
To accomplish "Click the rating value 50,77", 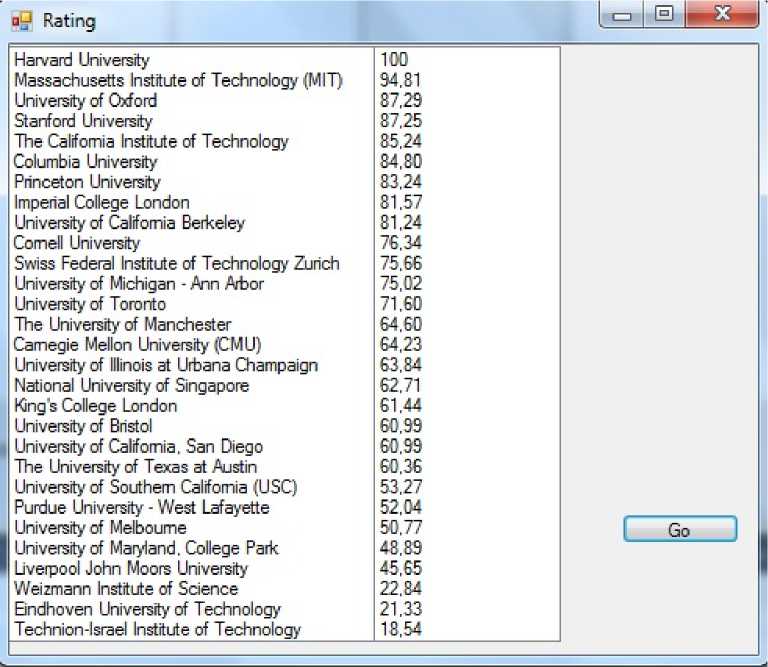I will (x=401, y=527).
